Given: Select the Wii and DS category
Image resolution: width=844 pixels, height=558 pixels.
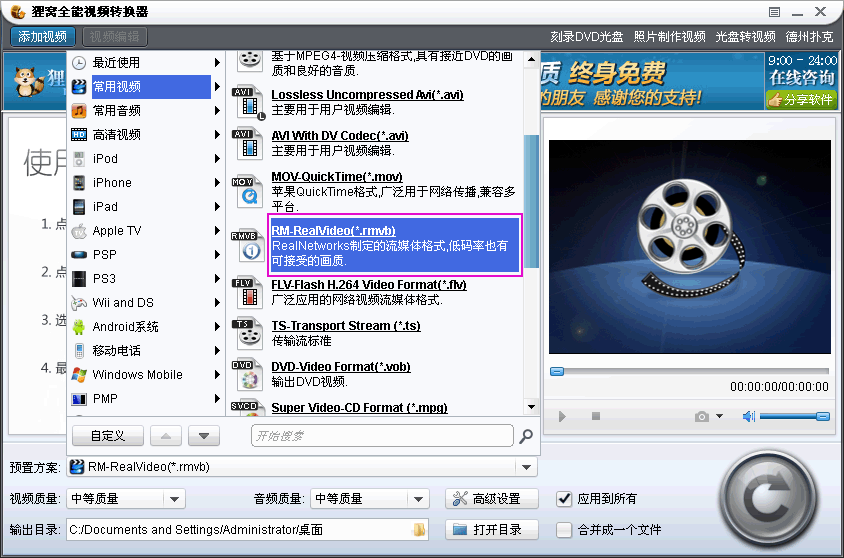Looking at the screenshot, I should [146, 302].
